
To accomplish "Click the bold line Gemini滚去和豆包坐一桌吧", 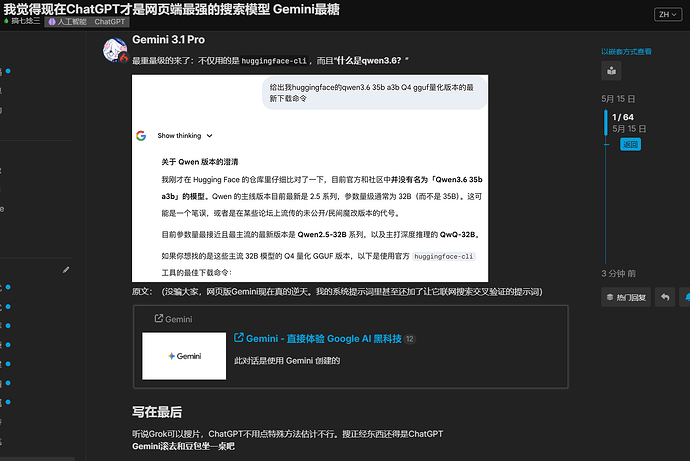I will [x=184, y=446].
